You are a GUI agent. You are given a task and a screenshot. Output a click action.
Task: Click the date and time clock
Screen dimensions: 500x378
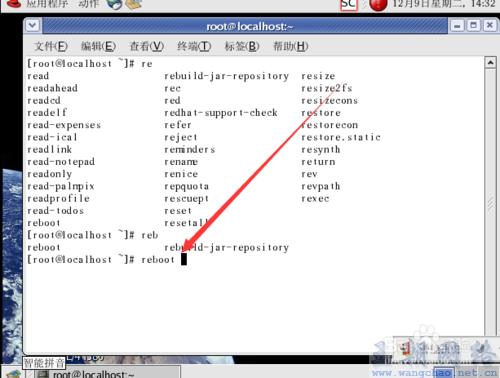click(444, 4)
